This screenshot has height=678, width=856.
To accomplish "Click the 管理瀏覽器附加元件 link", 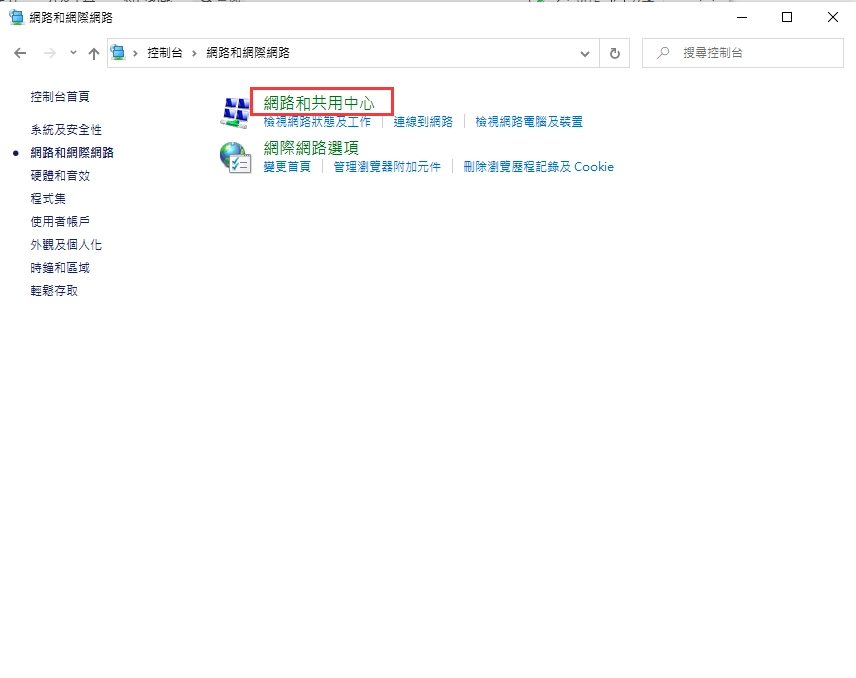I will coord(387,167).
